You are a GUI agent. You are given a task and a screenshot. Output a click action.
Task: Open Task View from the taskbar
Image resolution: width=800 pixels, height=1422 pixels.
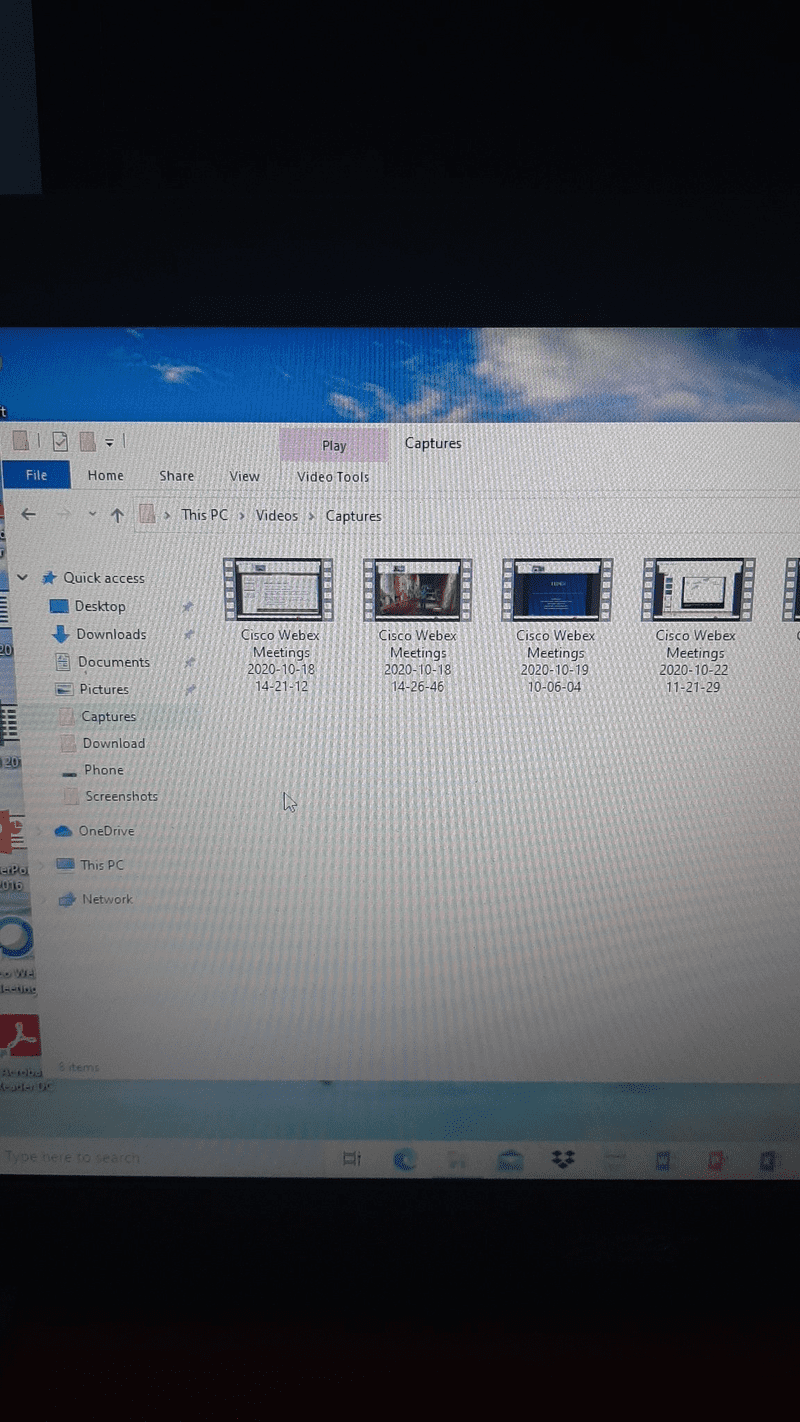click(351, 1159)
